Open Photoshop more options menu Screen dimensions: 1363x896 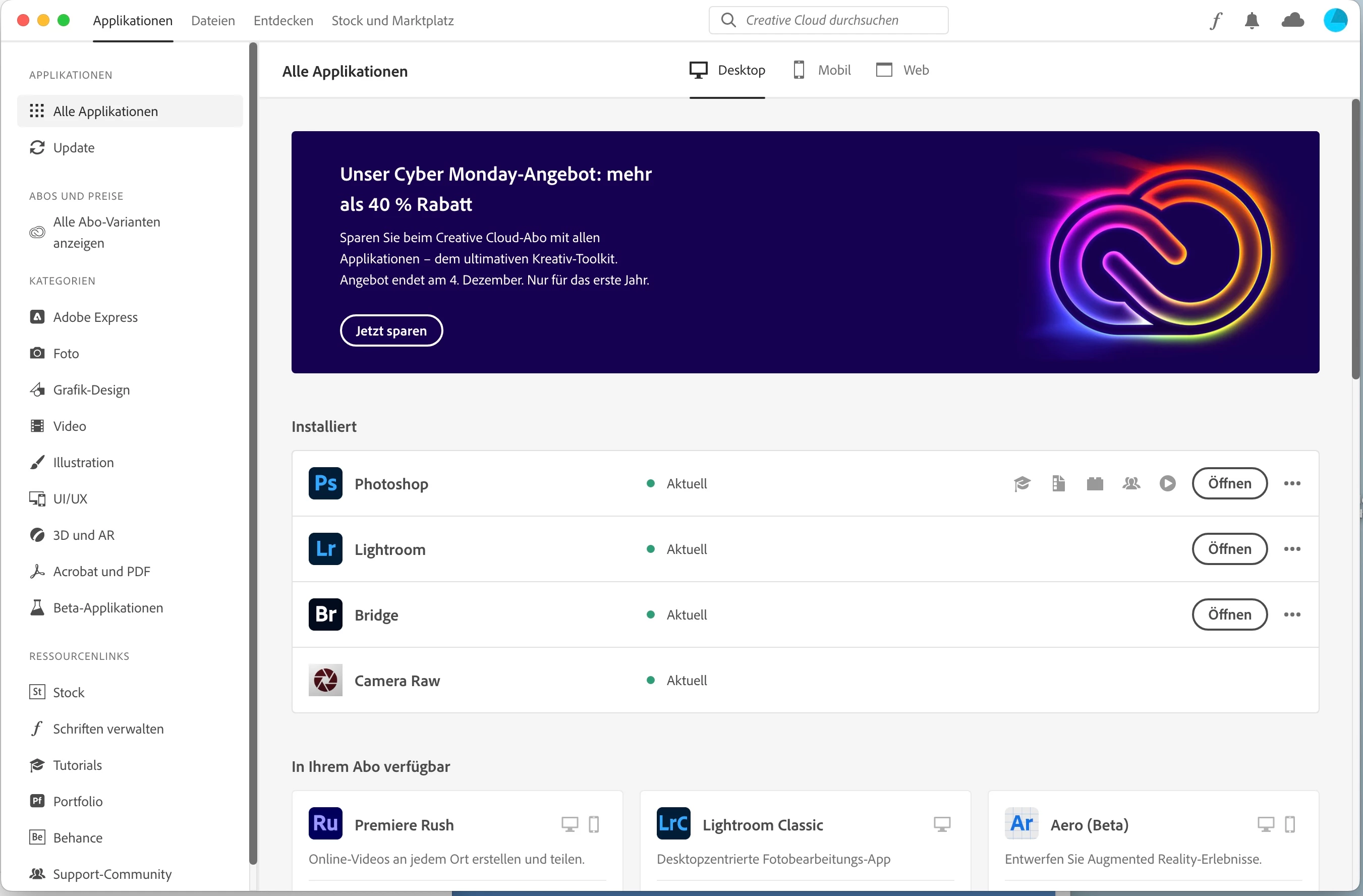pos(1292,483)
